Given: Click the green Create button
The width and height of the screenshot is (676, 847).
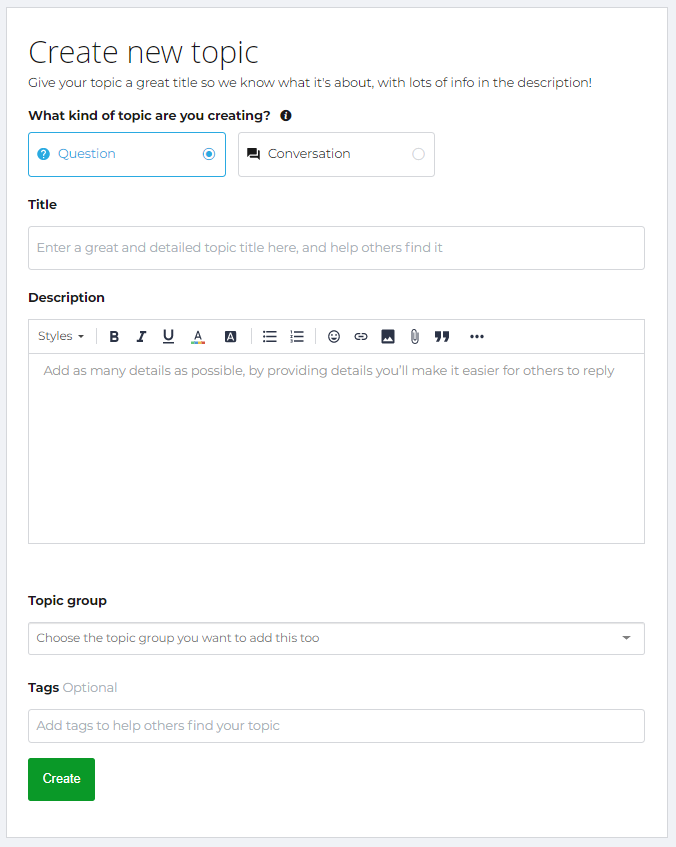Looking at the screenshot, I should point(62,779).
